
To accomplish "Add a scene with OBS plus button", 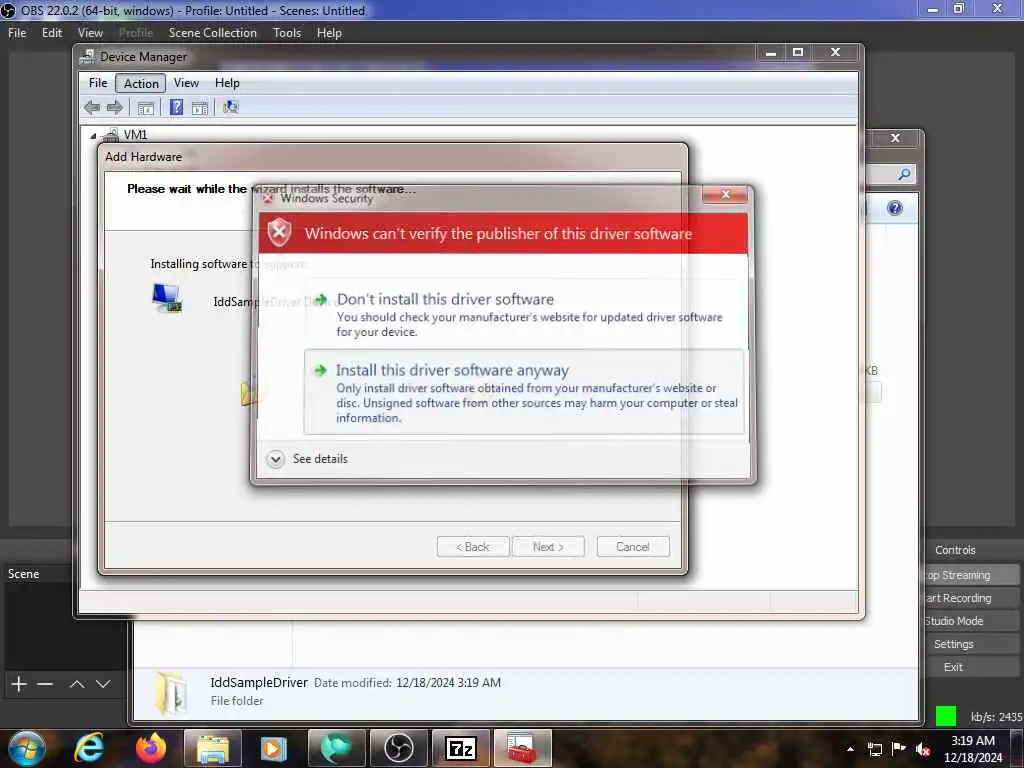I will coord(19,684).
